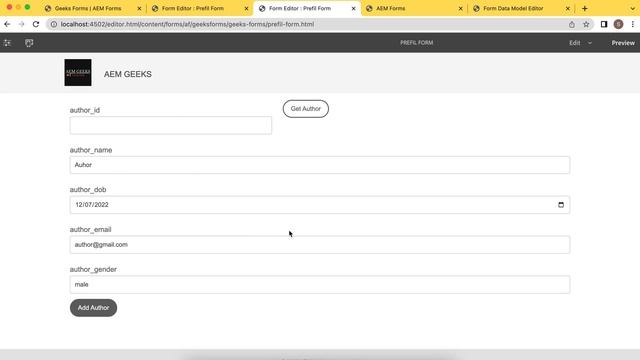Open the browser side panel icon

[604, 24]
